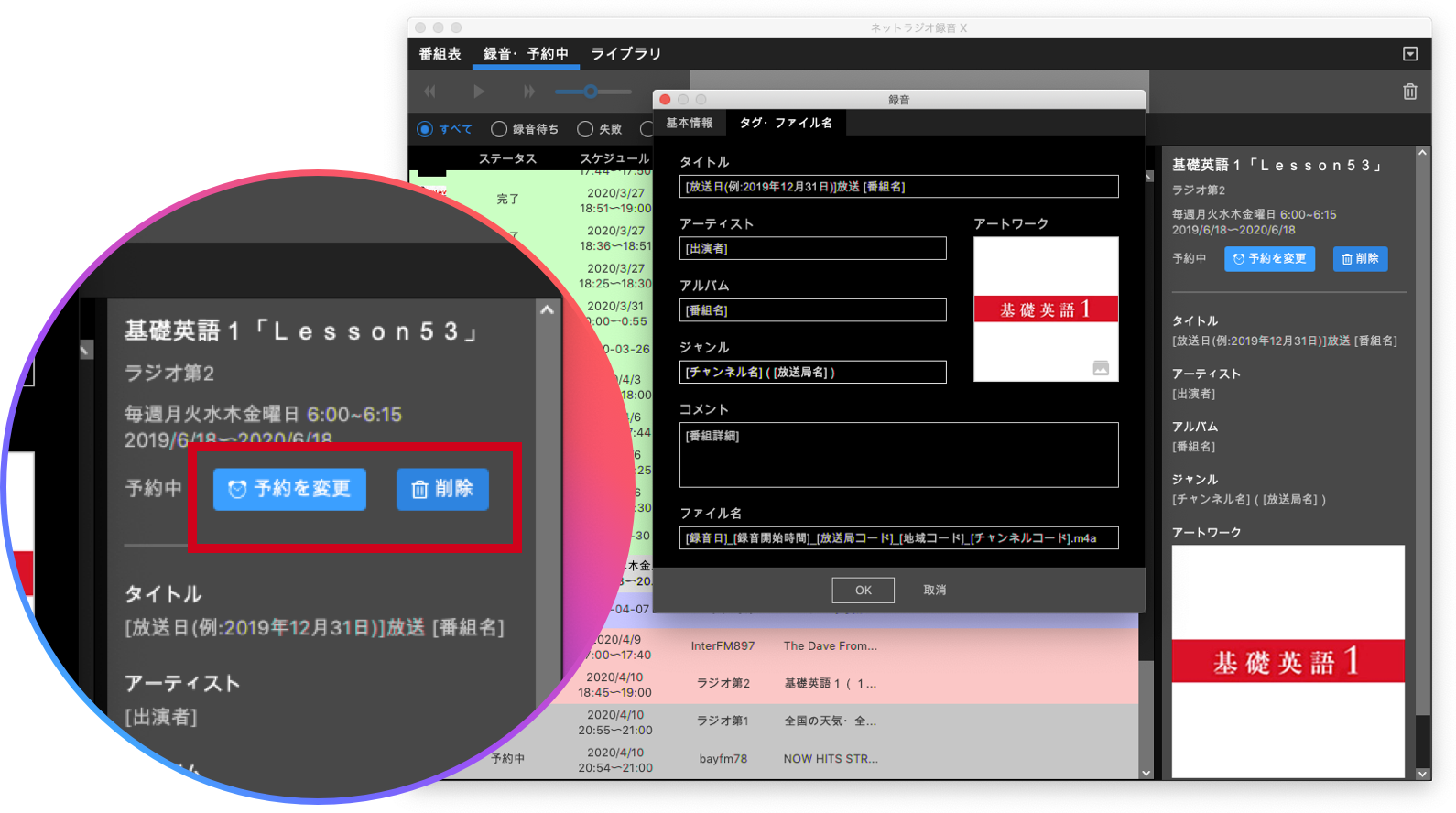Click the blue 削除 trash button in the right panel
The width and height of the screenshot is (1456, 813).
coord(1360,259)
